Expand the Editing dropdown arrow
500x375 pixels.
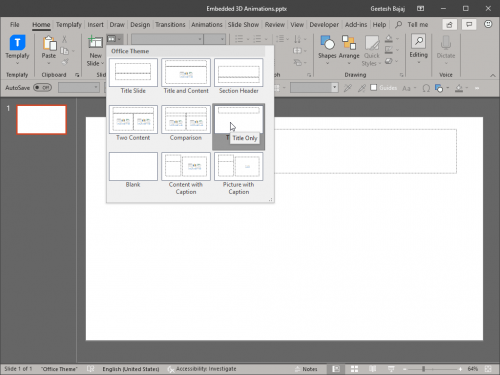coord(419,62)
